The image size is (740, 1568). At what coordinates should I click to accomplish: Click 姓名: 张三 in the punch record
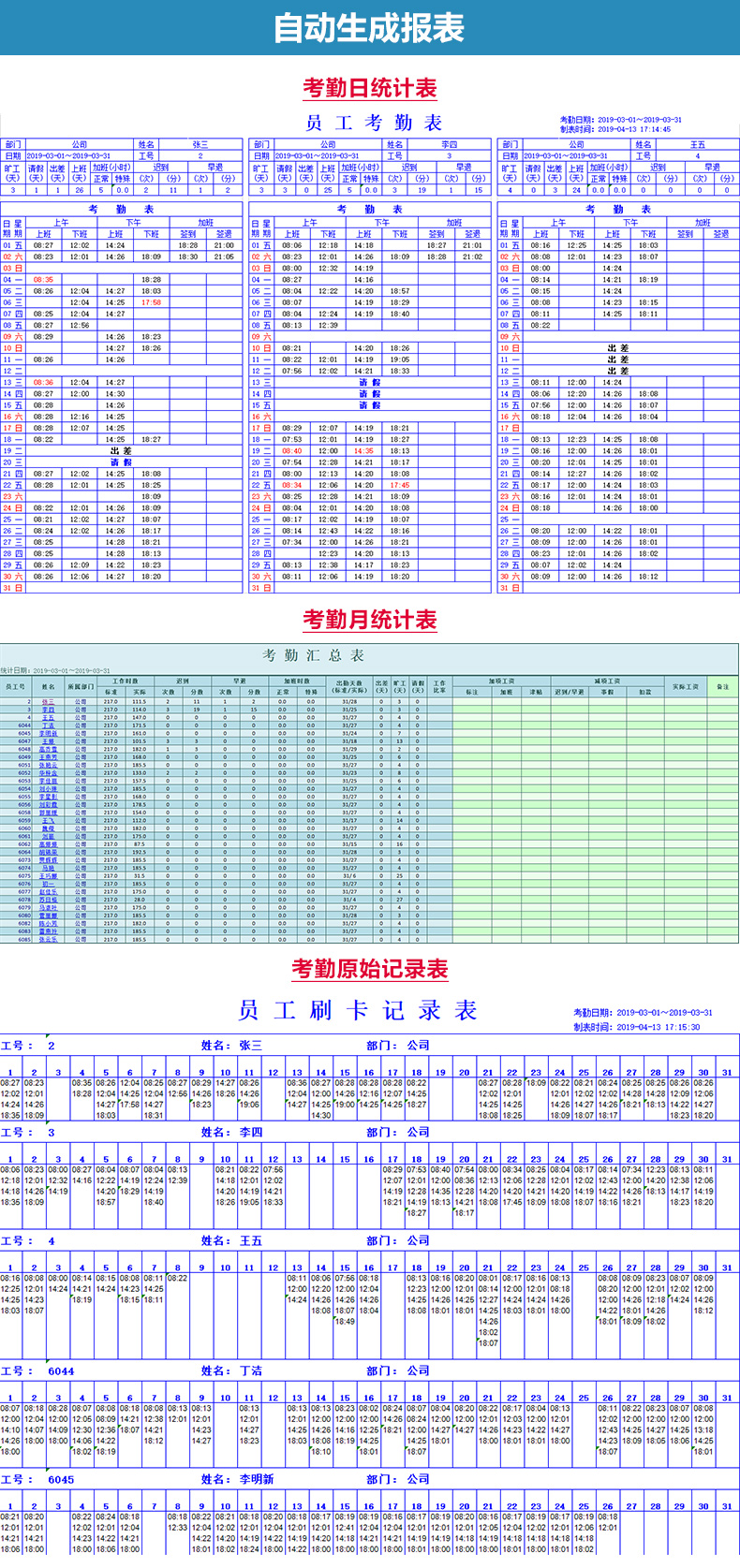pyautogui.click(x=231, y=1046)
